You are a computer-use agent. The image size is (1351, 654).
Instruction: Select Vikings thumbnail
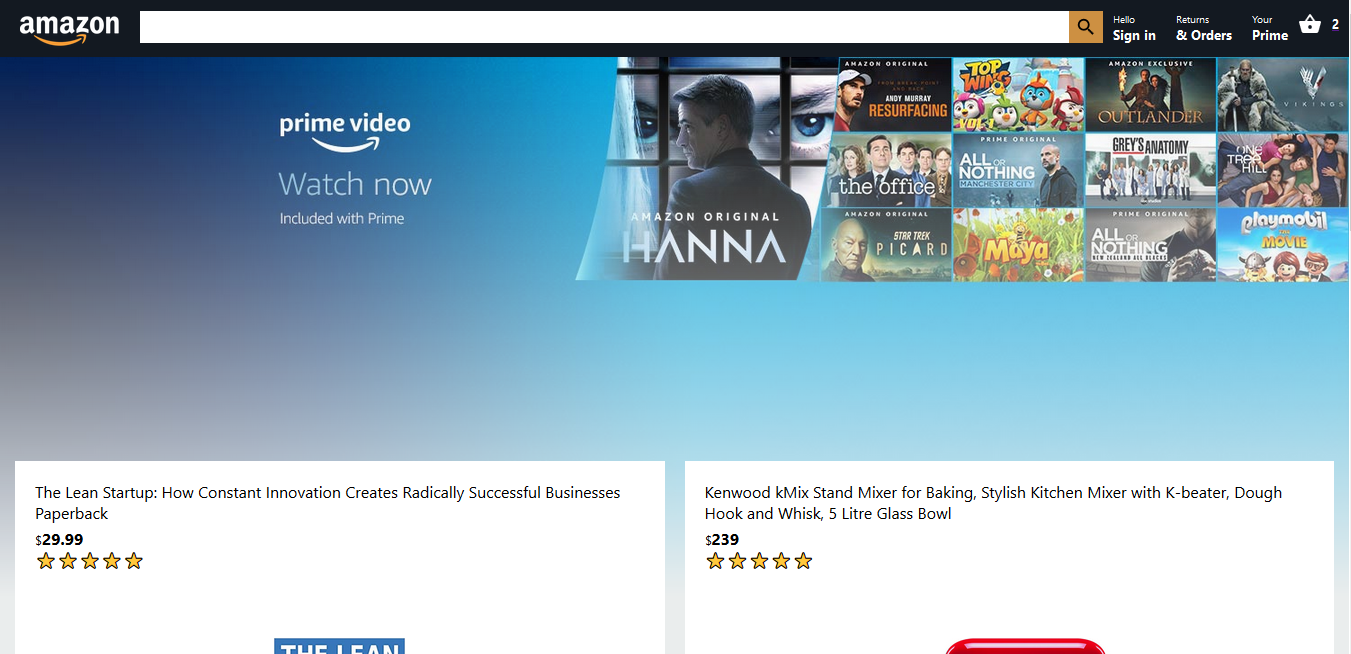click(1282, 95)
